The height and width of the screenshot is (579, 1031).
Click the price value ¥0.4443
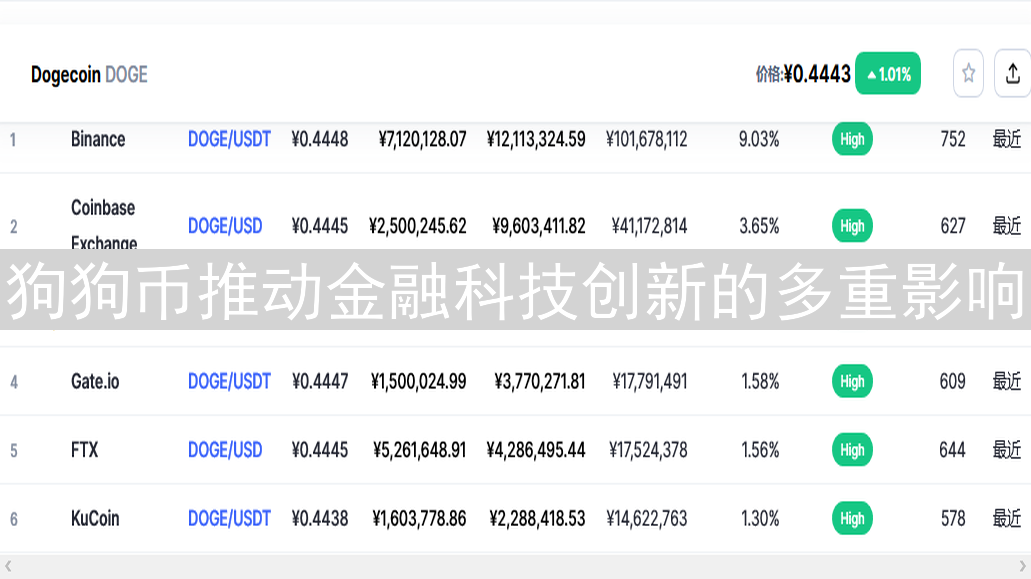point(817,74)
